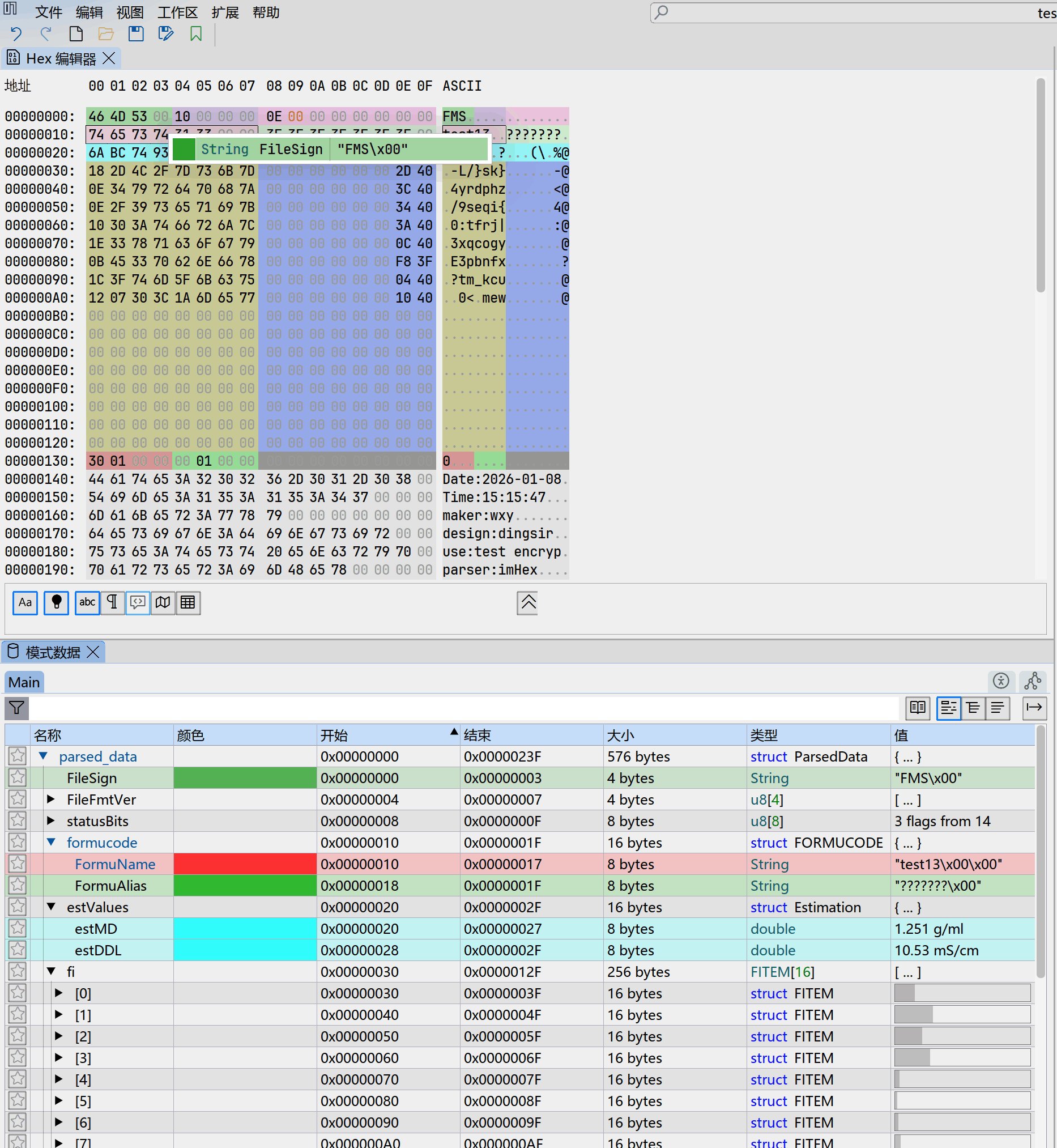Toggle the Aa case display button
Screen dimensions: 1057x1148
click(x=25, y=602)
